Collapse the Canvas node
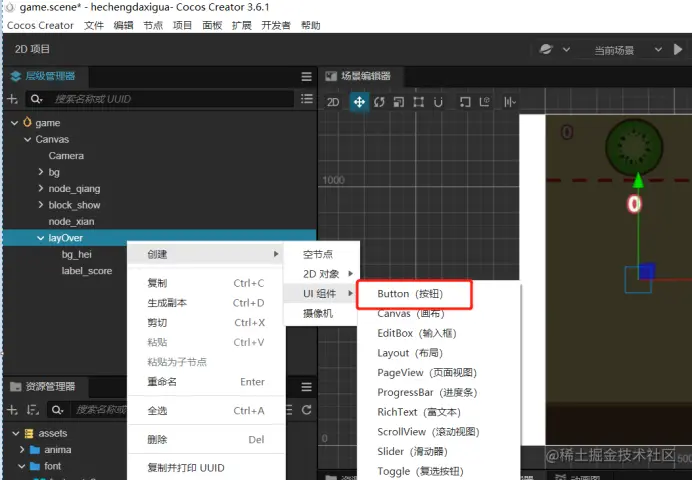This screenshot has width=692, height=480. pyautogui.click(x=28, y=139)
